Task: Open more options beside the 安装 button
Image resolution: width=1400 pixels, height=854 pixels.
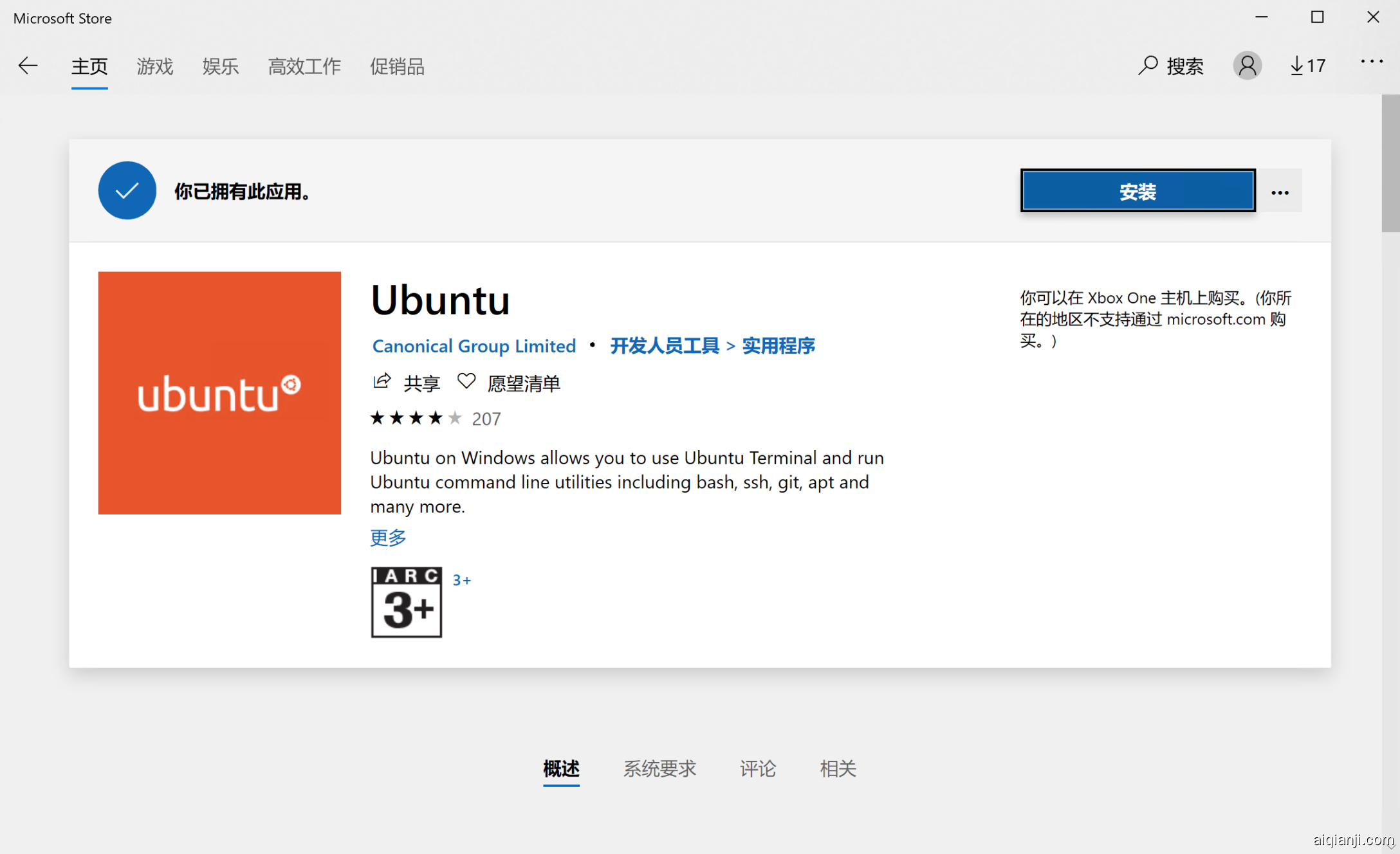Action: point(1280,190)
